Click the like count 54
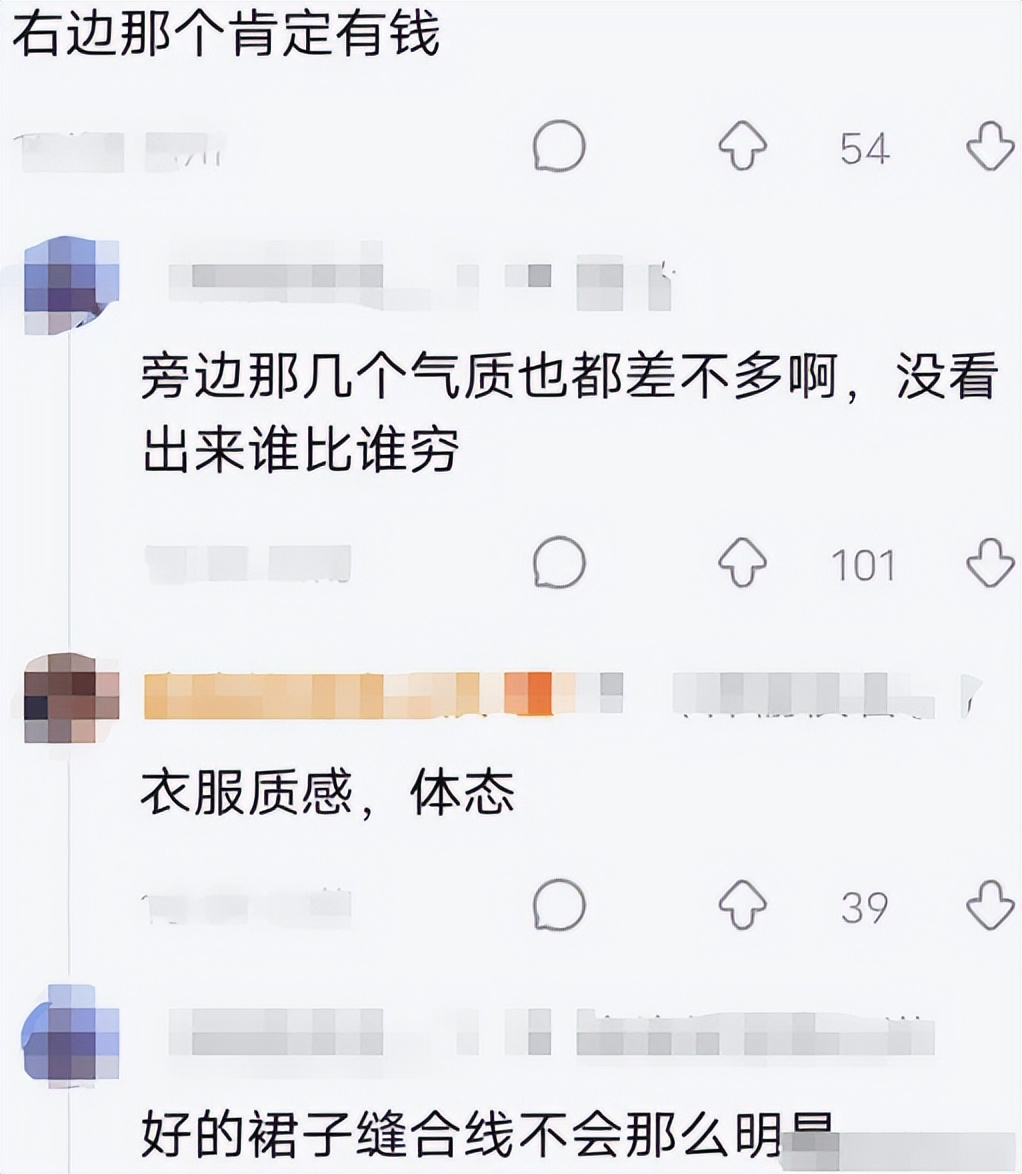The image size is (1022, 1174). (x=865, y=148)
